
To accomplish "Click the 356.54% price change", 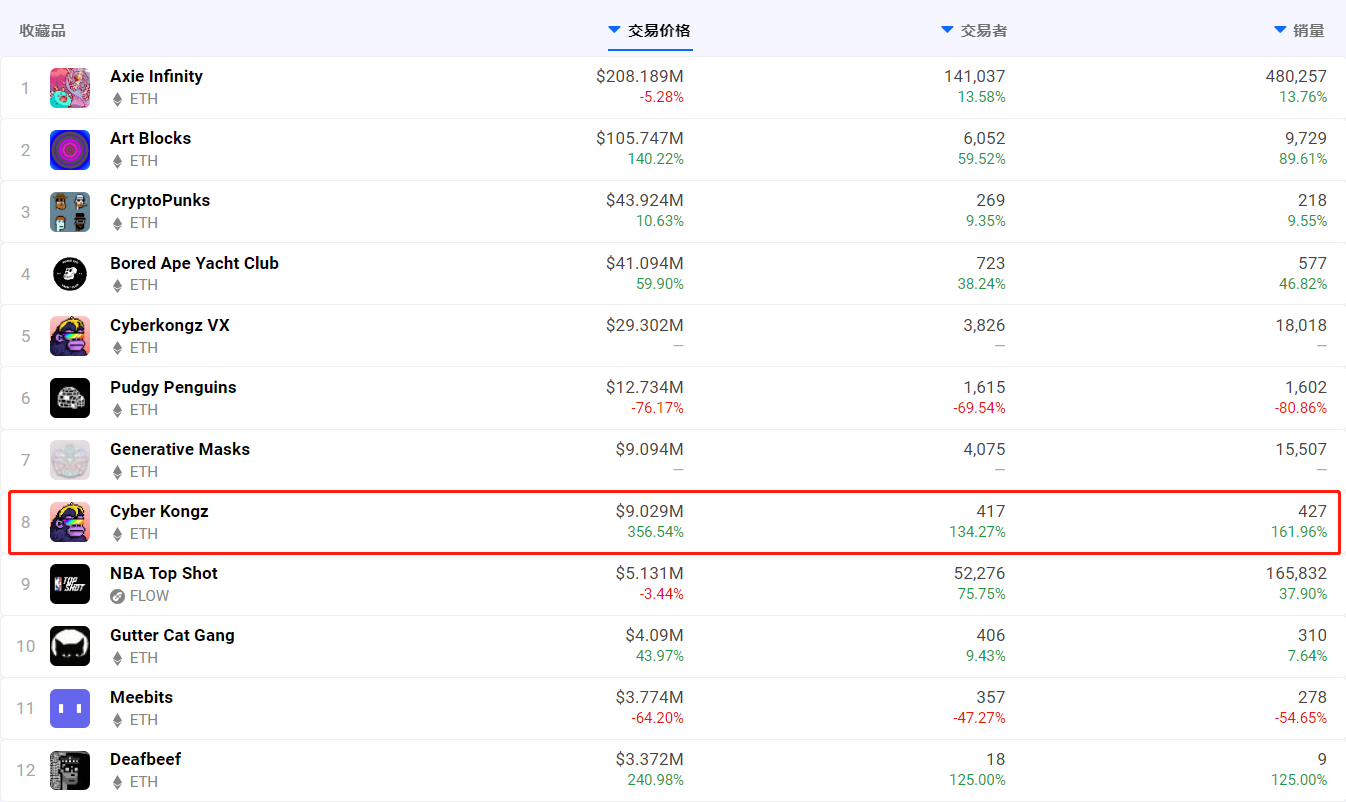I will 656,531.
